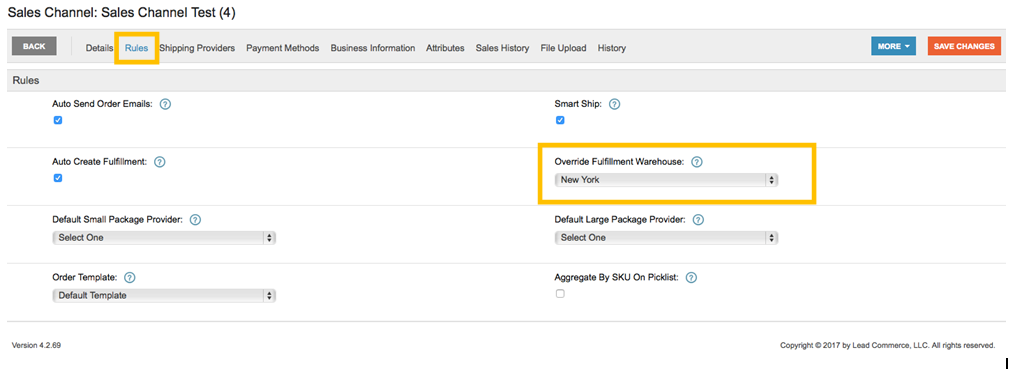Viewport: 1016px width, 369px height.
Task: Click help icon beside Auto Create Fulfillment
Action: point(159,162)
